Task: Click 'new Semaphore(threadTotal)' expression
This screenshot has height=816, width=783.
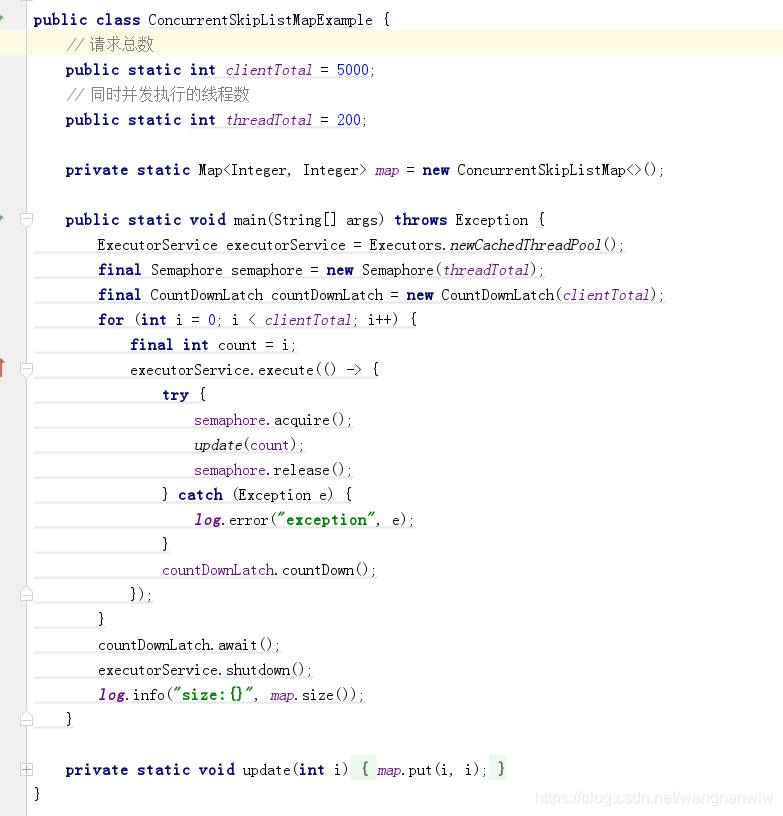Action: coord(431,270)
